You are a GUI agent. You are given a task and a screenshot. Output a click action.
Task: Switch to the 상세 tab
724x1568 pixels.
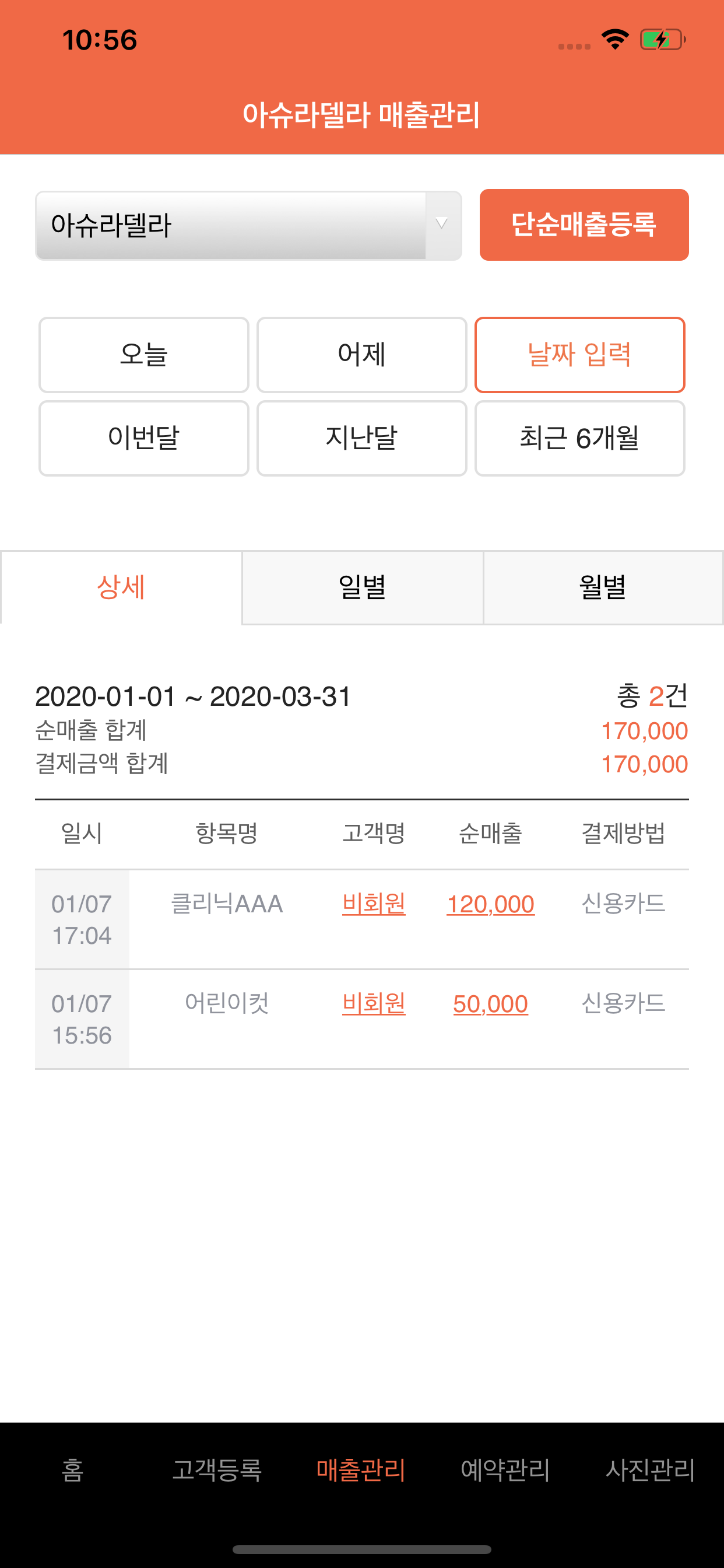[x=121, y=587]
